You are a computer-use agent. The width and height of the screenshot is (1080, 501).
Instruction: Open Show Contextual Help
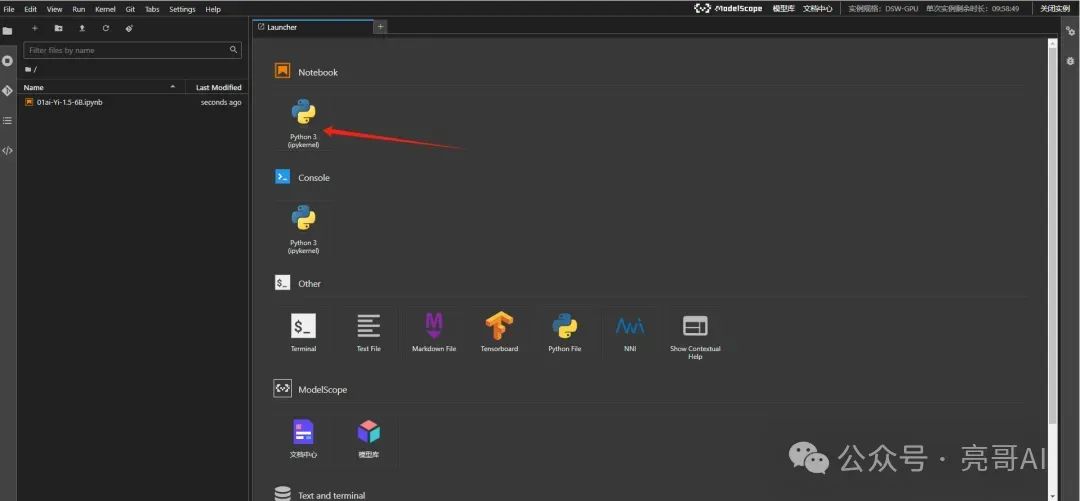coord(695,336)
